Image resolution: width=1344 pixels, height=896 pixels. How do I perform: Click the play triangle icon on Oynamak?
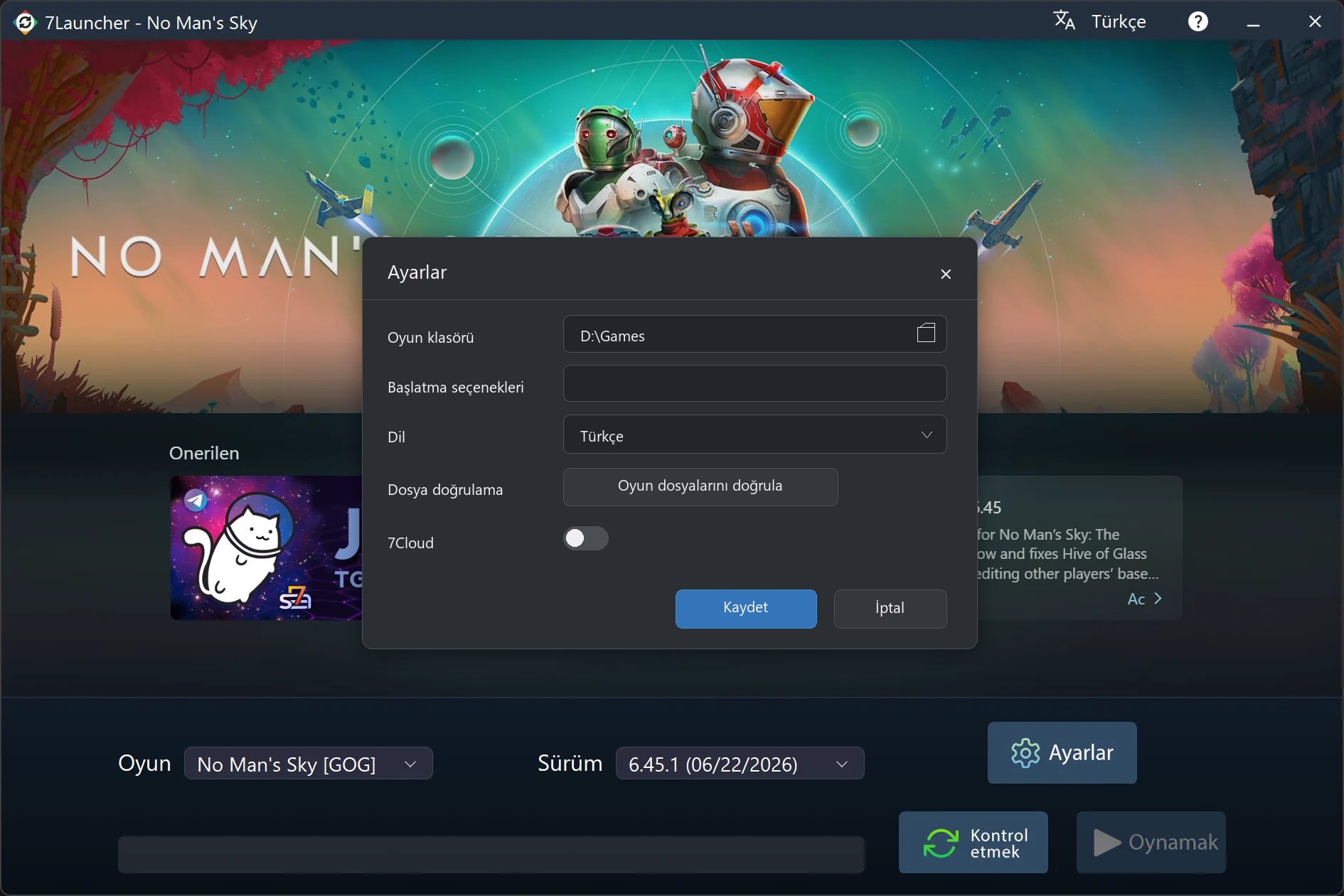1106,843
